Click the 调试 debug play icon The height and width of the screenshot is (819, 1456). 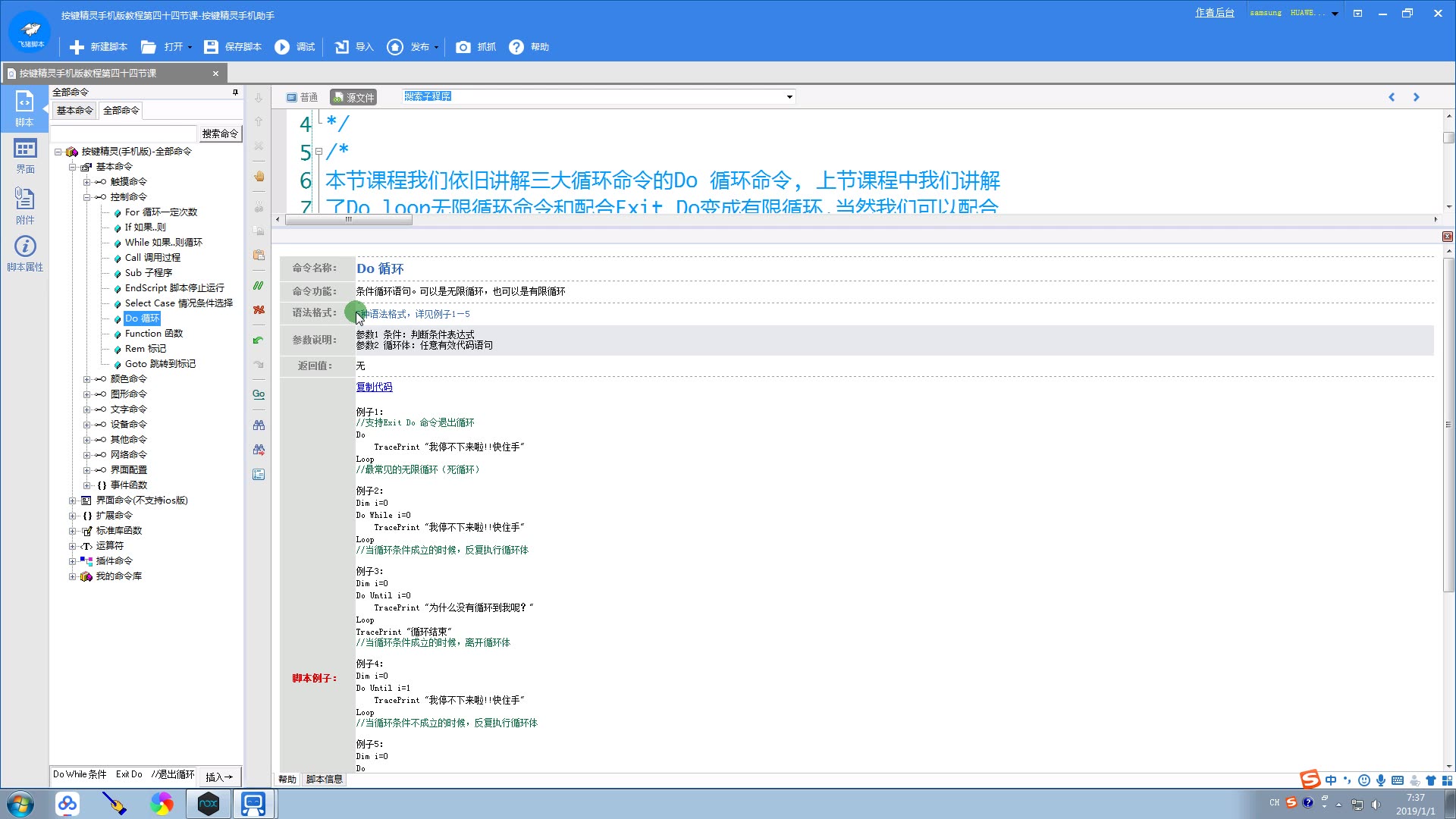tap(282, 47)
